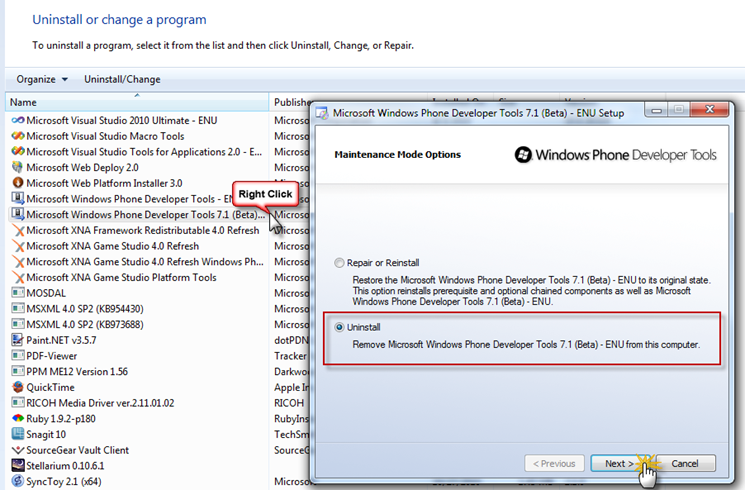Click the SourceGear Vault Client icon
The image size is (745, 490).
[x=18, y=450]
